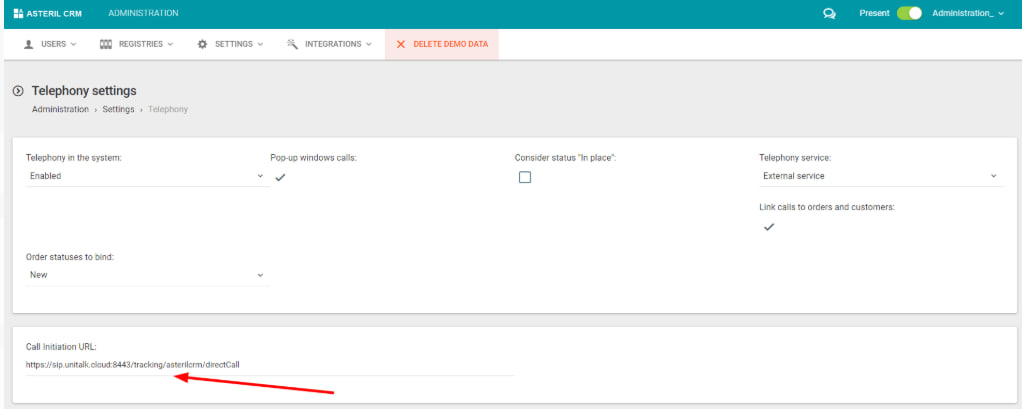Open the Administration top menu item

(143, 14)
